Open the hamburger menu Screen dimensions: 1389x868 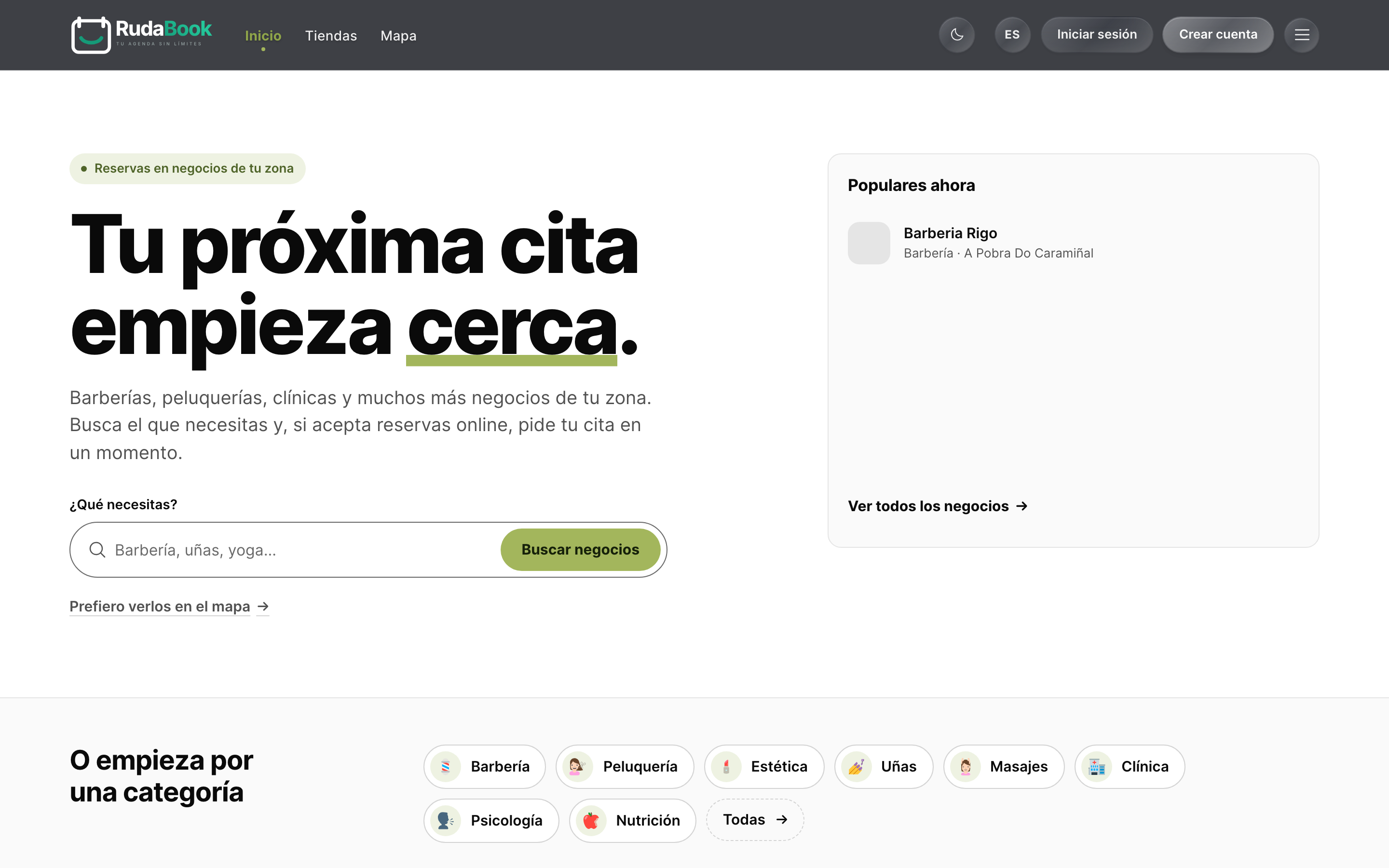(1301, 35)
